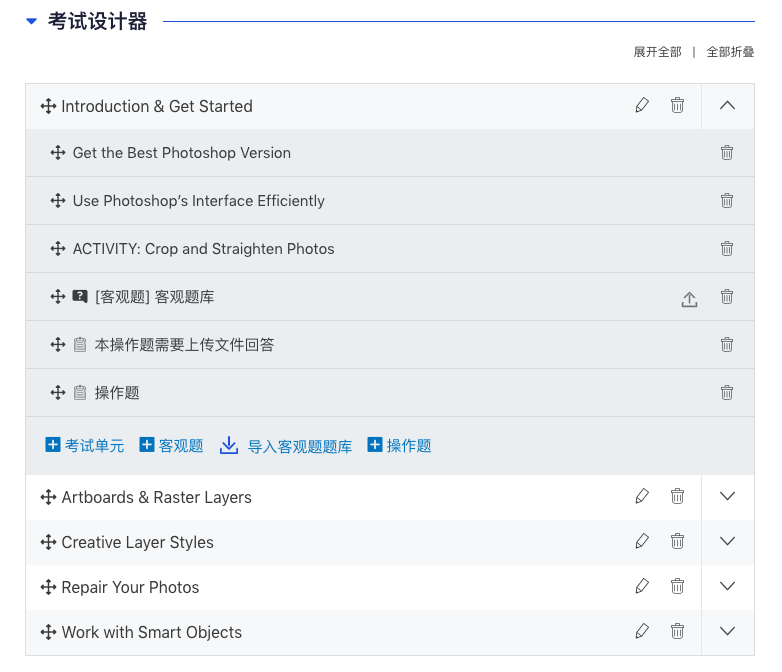Delete the Introduction & Get Started section

point(677,105)
